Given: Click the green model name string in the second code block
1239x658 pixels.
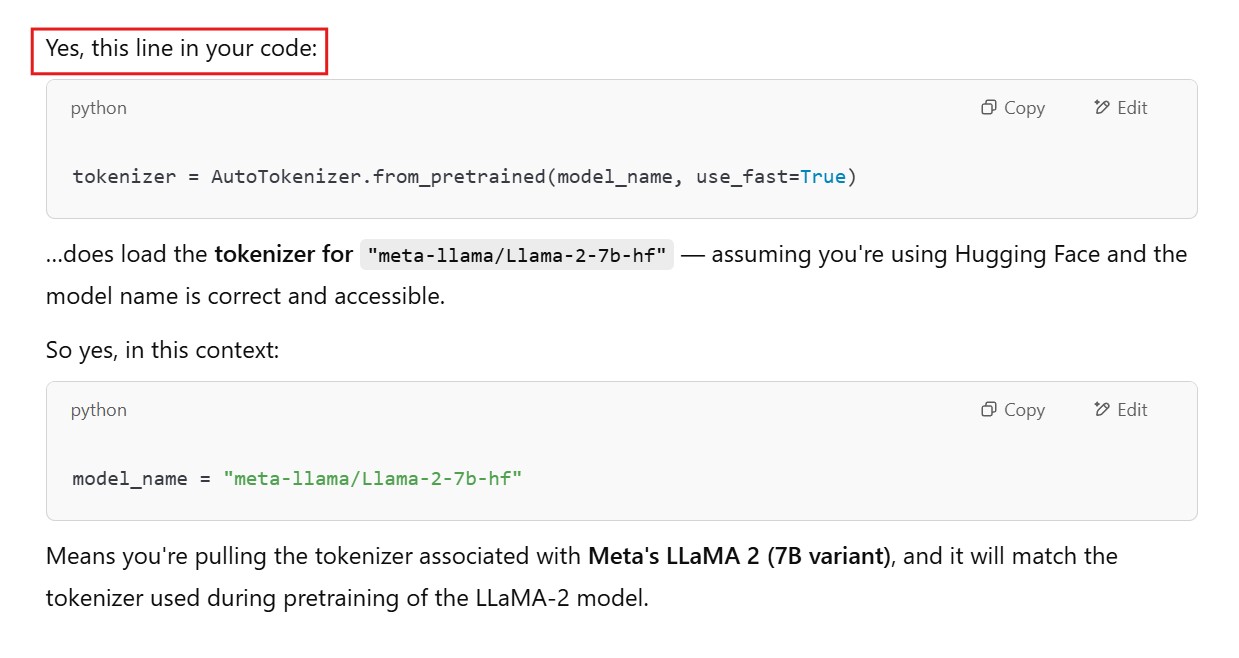Looking at the screenshot, I should pyautogui.click(x=373, y=479).
